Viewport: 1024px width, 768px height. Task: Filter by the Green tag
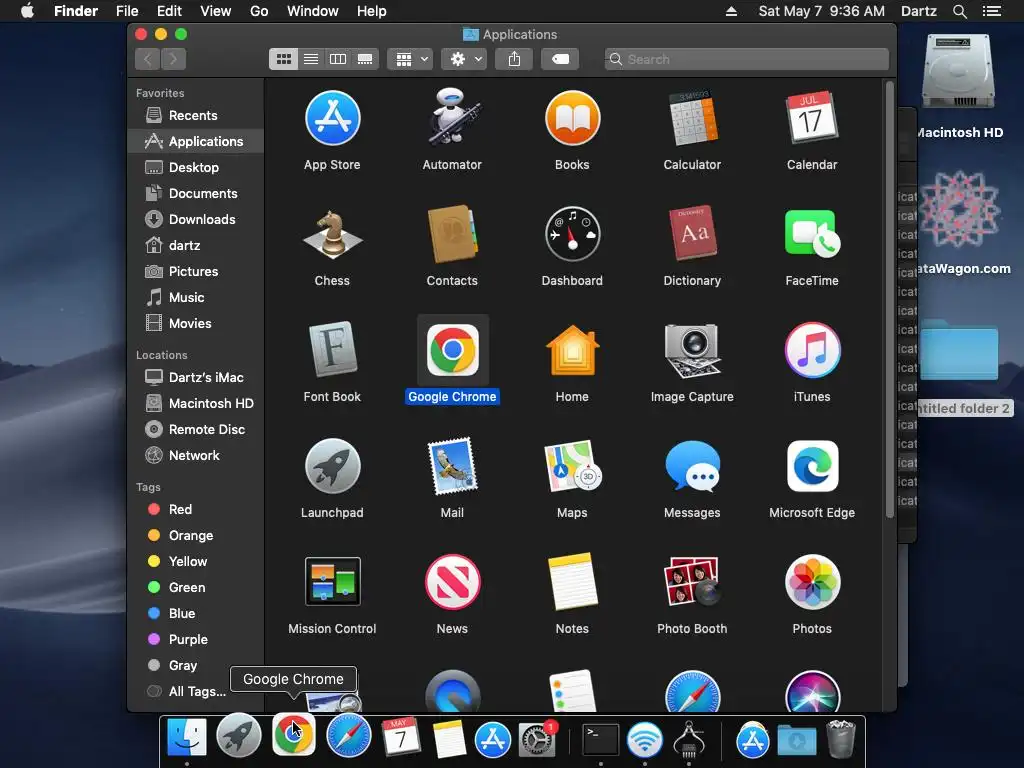[x=196, y=587]
